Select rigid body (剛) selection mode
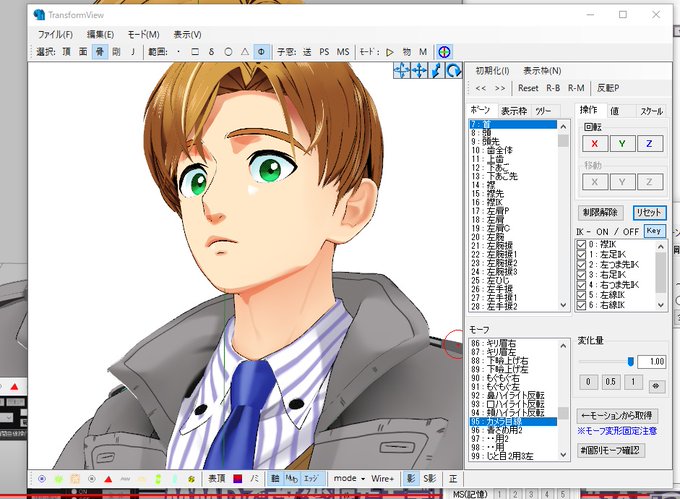680x499 pixels. (x=116, y=52)
